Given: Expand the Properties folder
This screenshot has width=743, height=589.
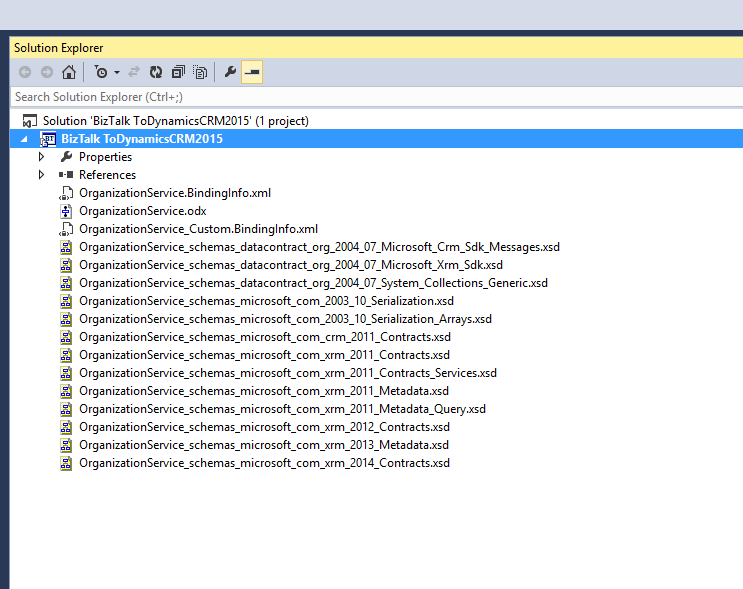Looking at the screenshot, I should point(41,157).
